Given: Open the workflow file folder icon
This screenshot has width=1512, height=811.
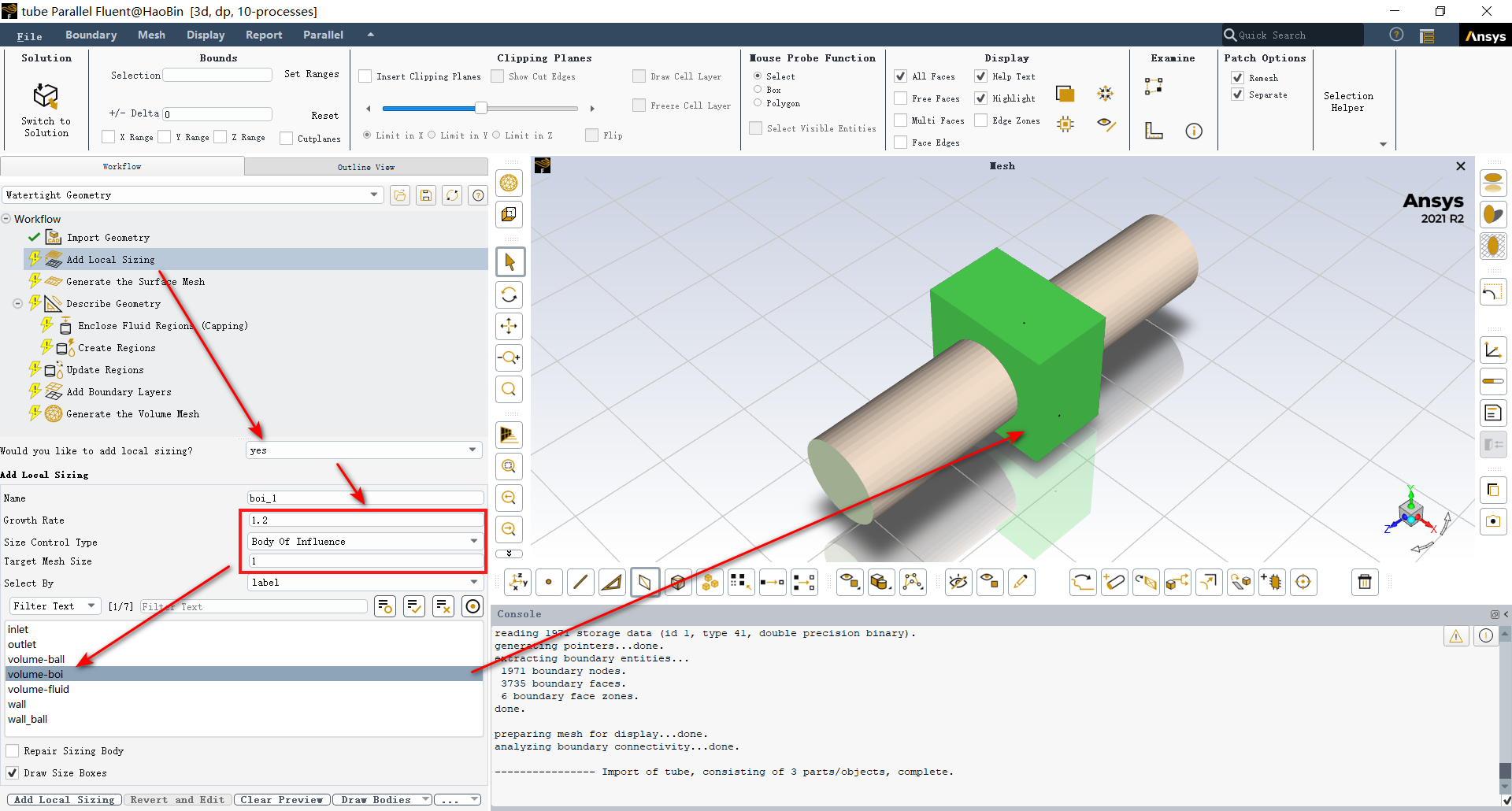Looking at the screenshot, I should (400, 195).
